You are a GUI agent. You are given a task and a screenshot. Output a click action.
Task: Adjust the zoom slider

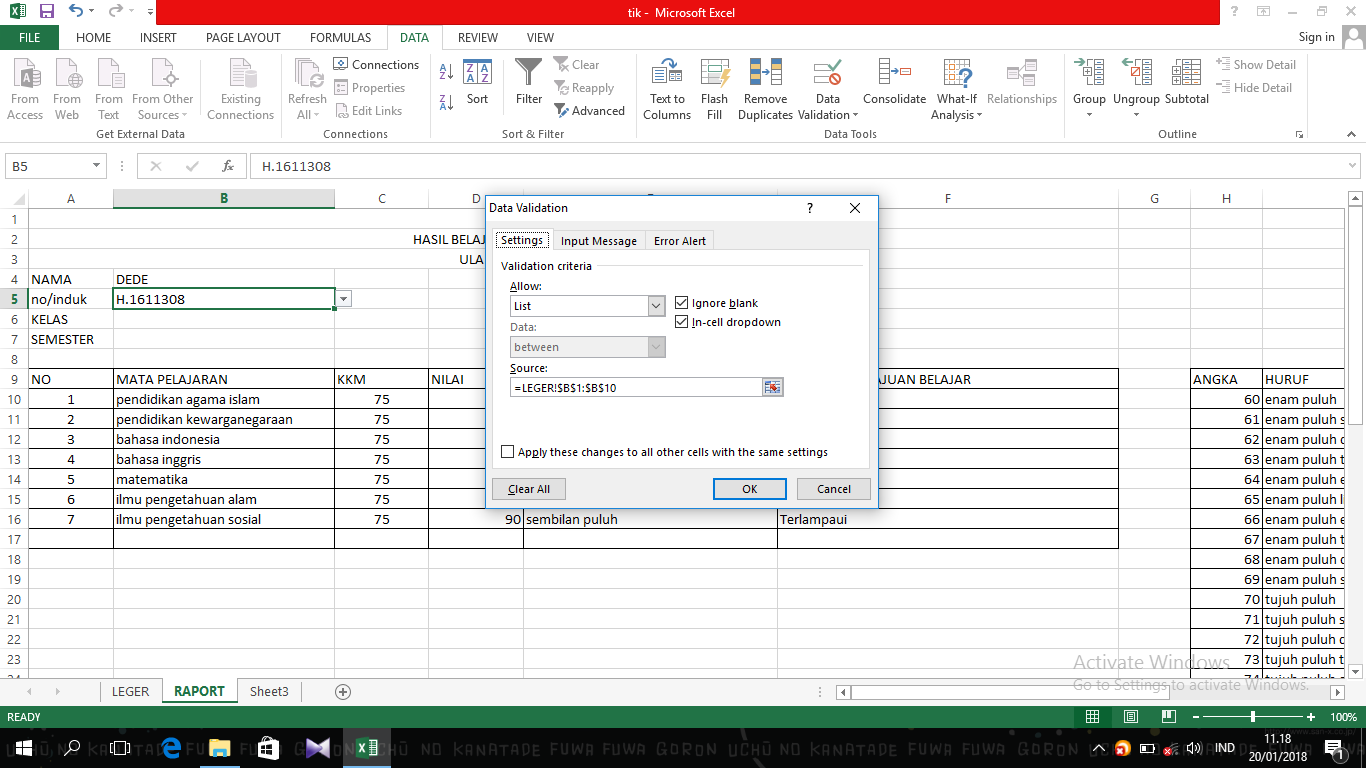tap(1253, 717)
